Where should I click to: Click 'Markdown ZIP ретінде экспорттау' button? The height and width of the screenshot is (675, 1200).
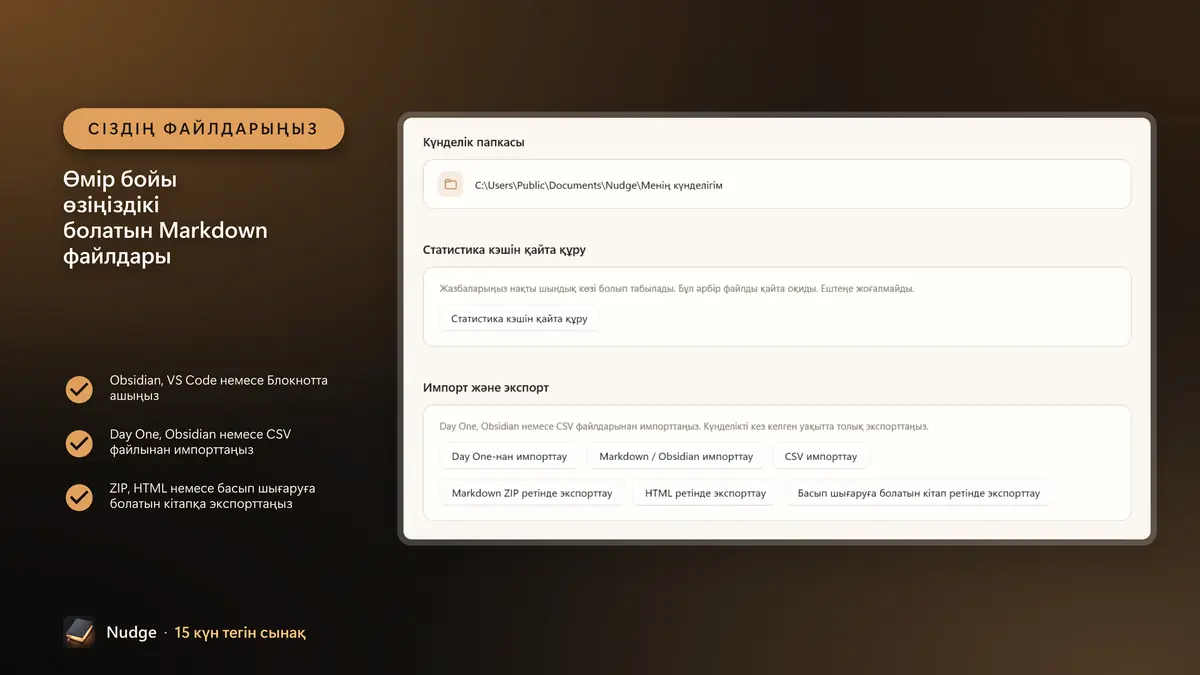coord(532,493)
